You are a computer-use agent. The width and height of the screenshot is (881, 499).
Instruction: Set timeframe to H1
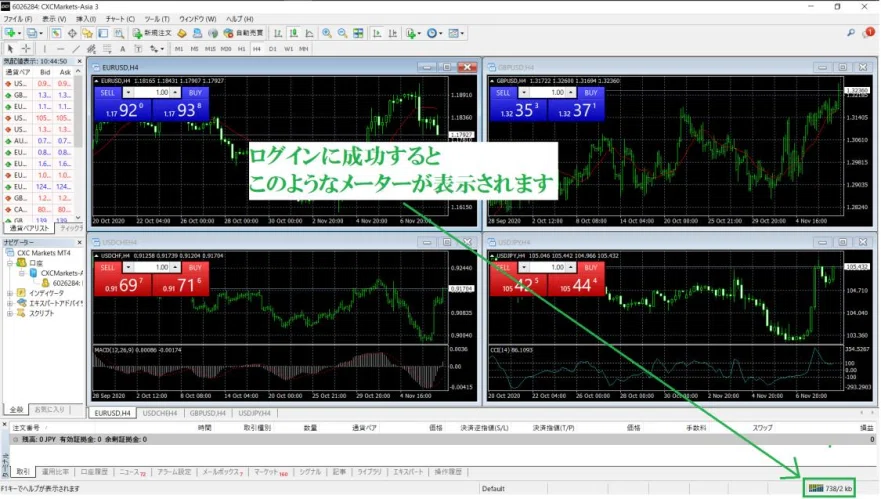pyautogui.click(x=241, y=49)
